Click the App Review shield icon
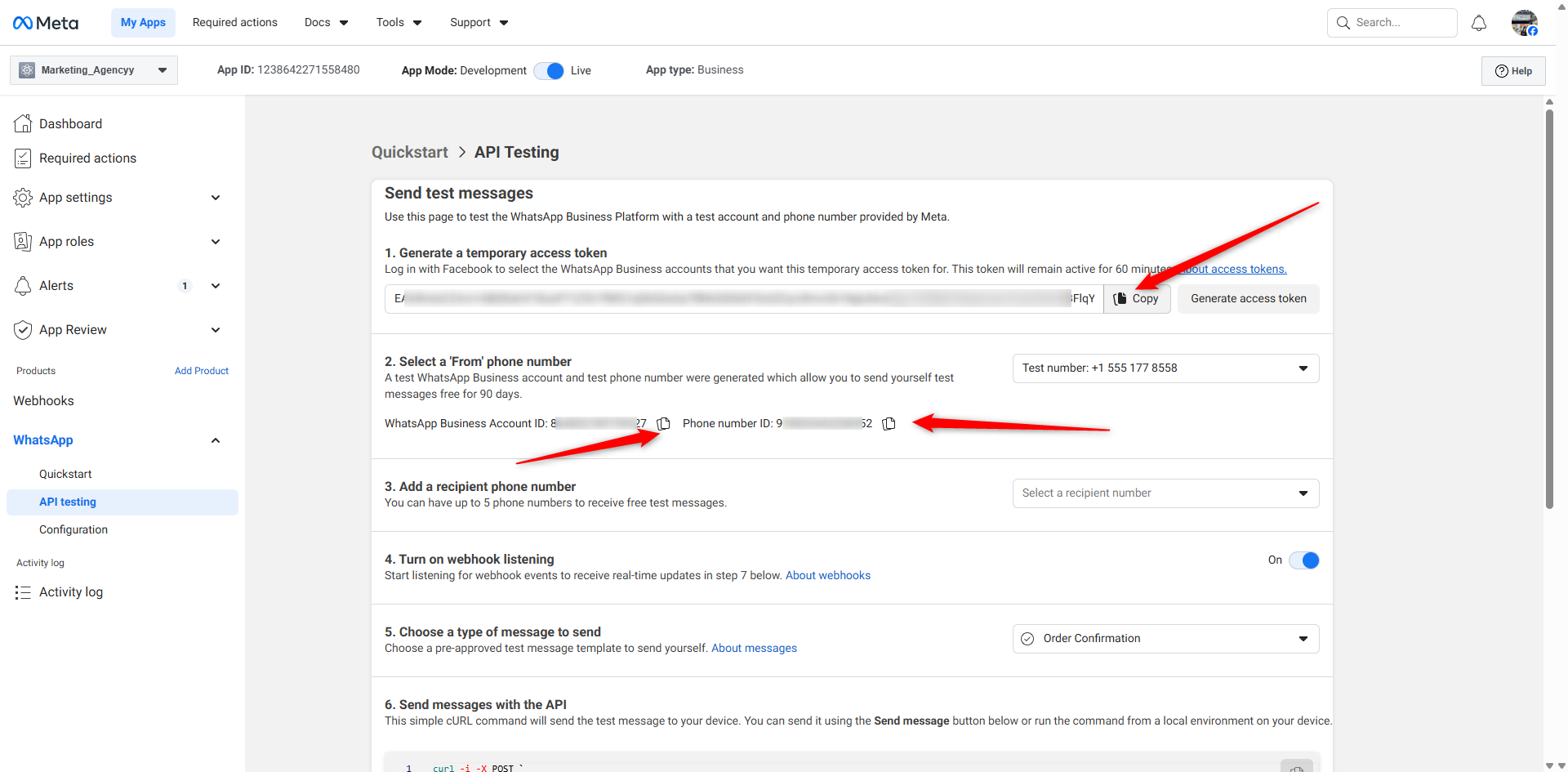Image resolution: width=1568 pixels, height=772 pixels. point(23,330)
